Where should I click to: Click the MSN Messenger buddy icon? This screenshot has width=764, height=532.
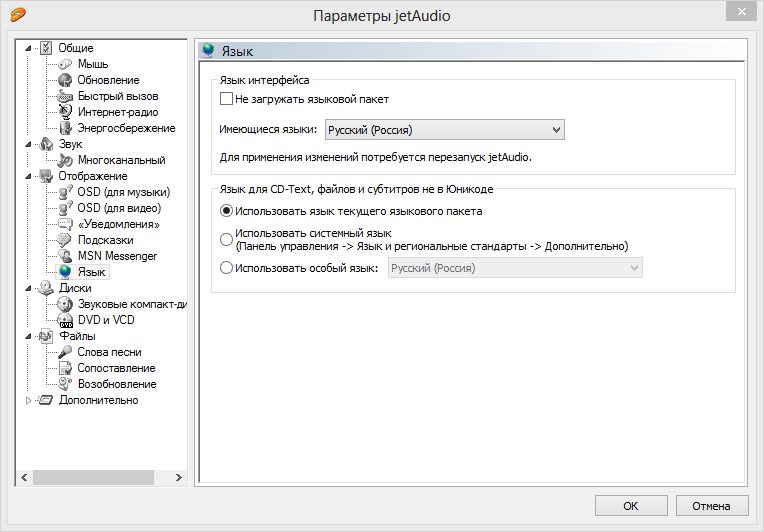(x=65, y=256)
